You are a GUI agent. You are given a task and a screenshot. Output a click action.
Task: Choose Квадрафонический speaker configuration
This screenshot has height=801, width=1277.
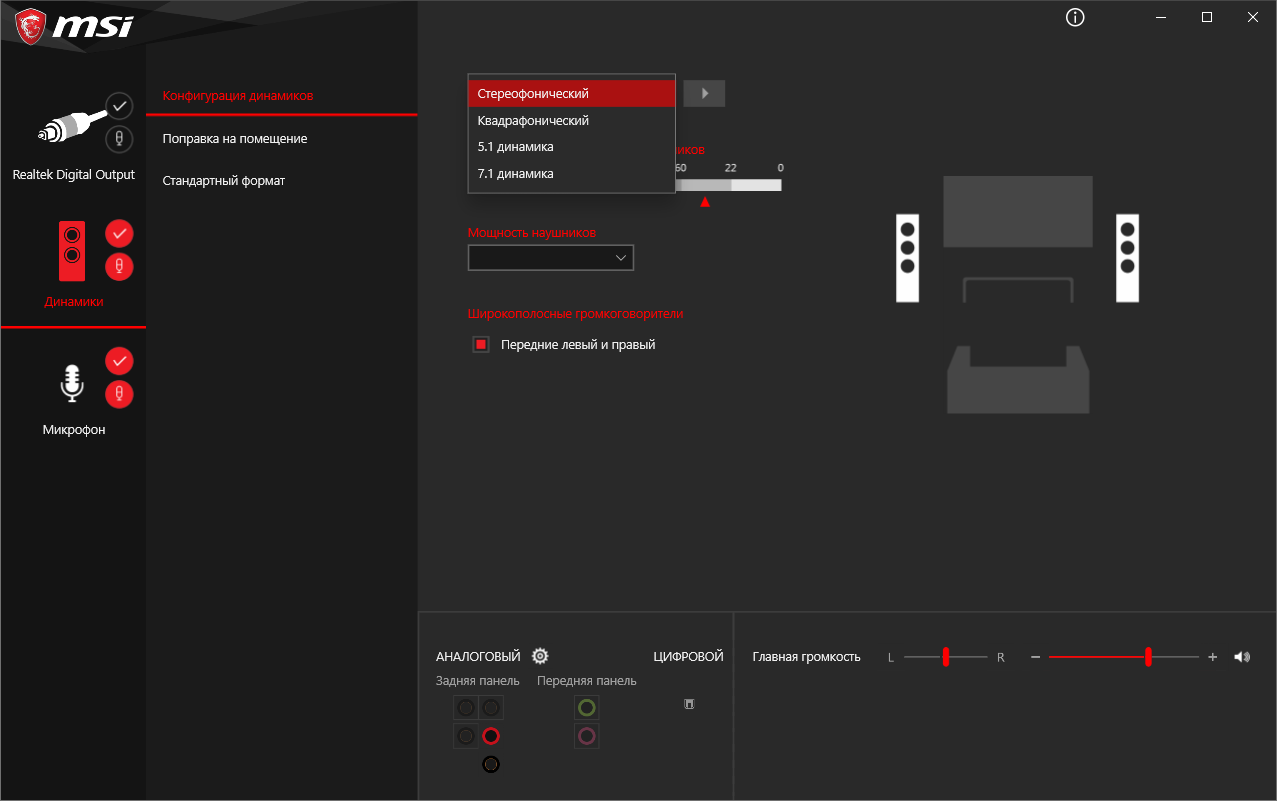click(571, 120)
